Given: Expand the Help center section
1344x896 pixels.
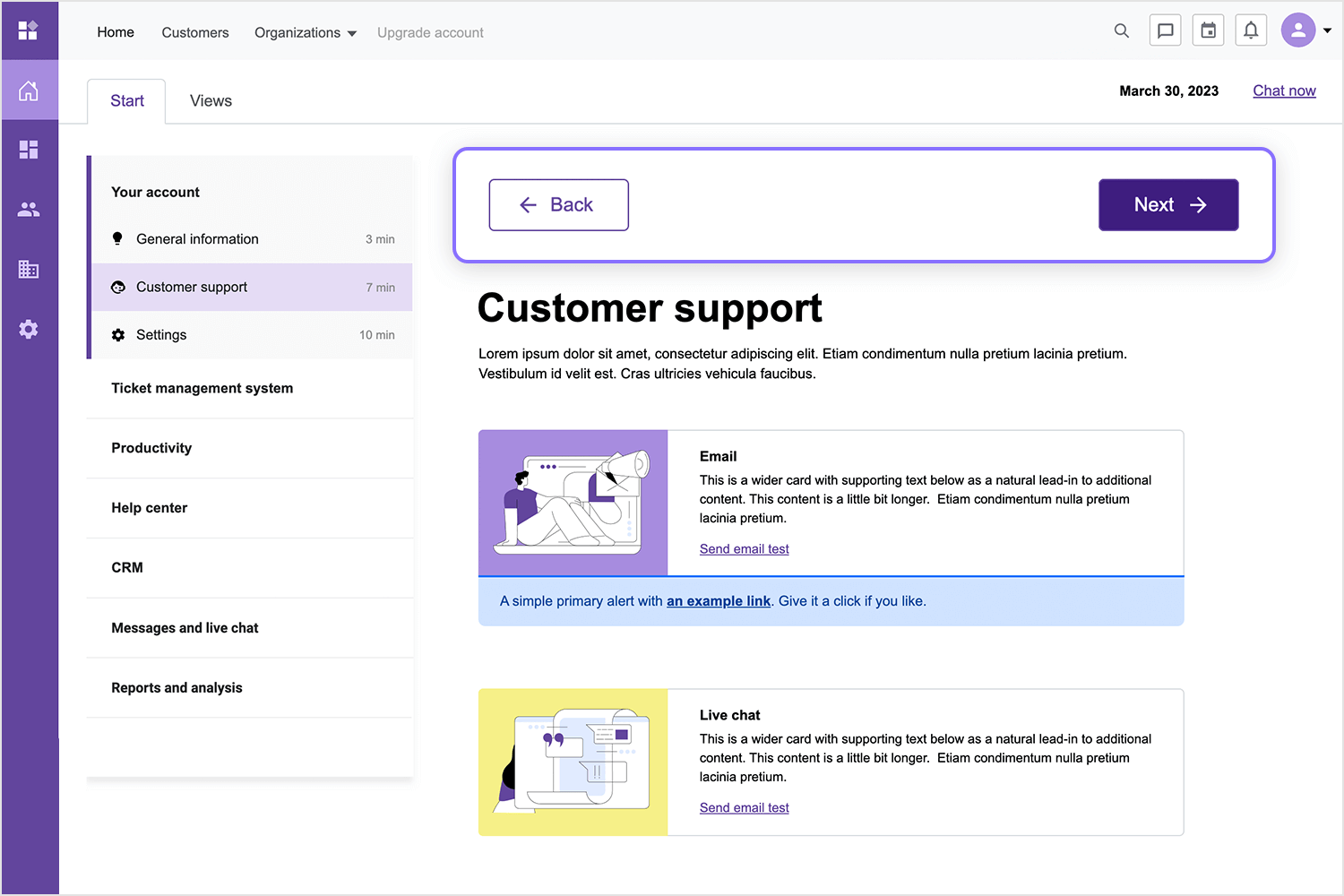Looking at the screenshot, I should 250,508.
